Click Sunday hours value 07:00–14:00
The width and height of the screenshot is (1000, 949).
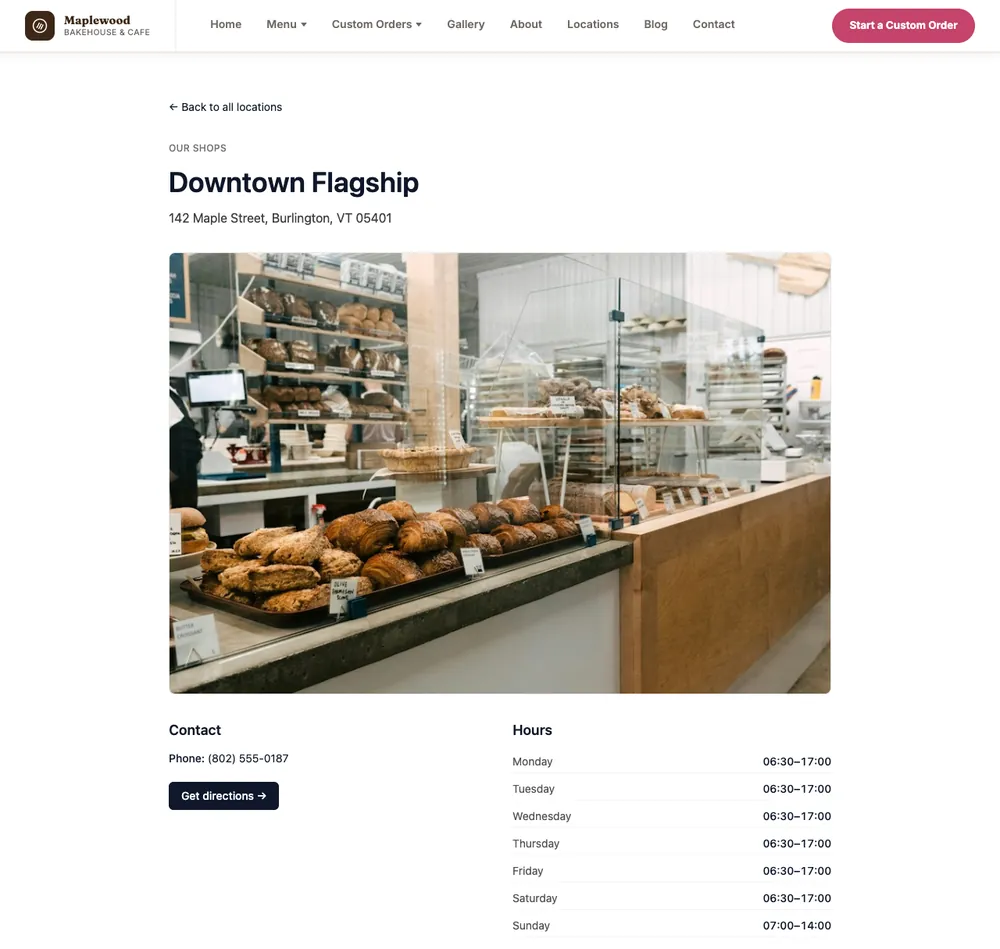797,926
